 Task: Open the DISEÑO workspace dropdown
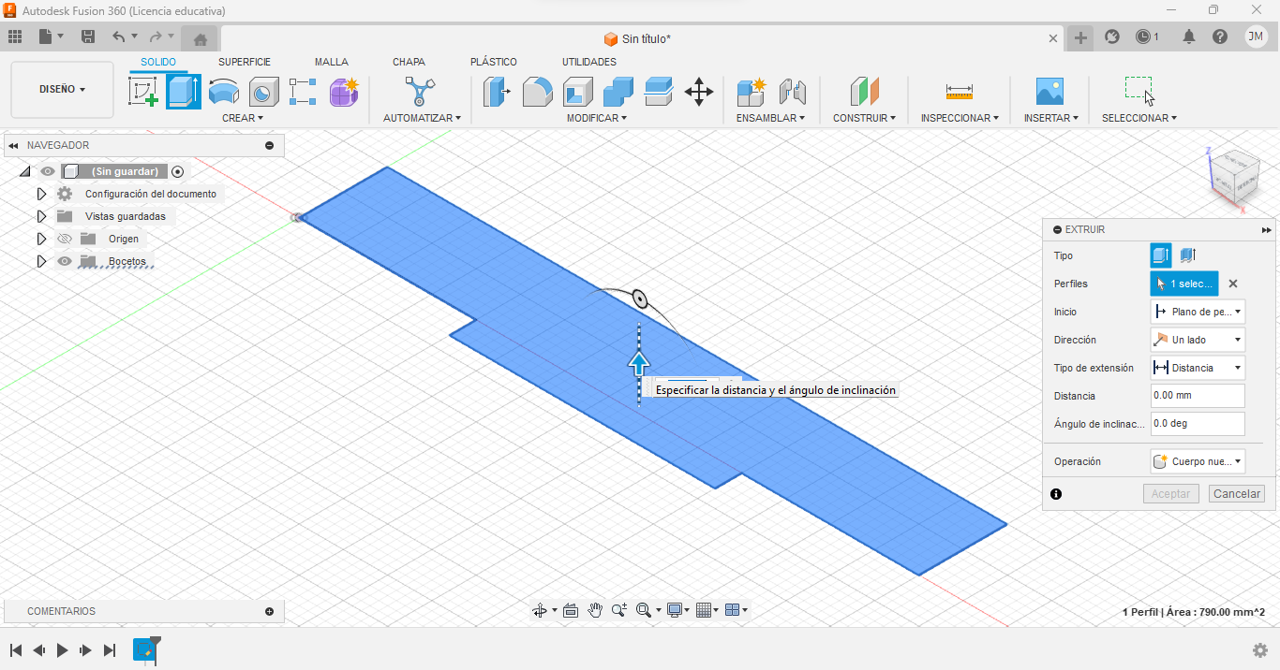pos(62,90)
